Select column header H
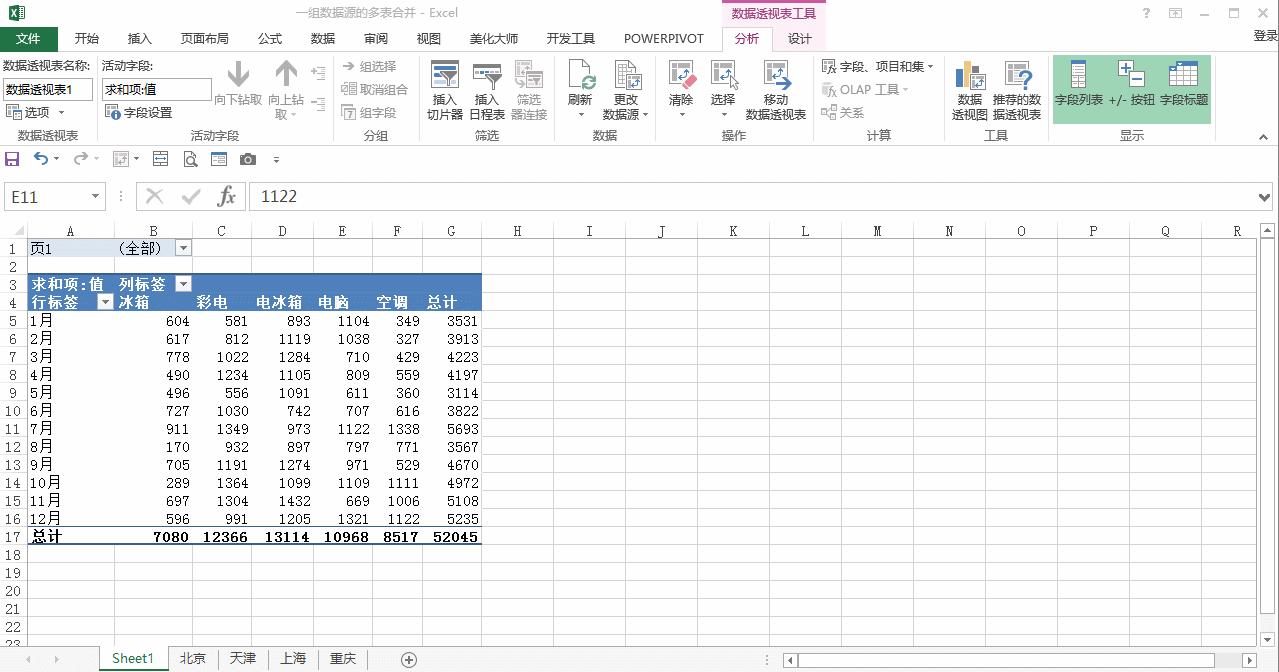Viewport: 1279px width, 672px height. coord(517,231)
